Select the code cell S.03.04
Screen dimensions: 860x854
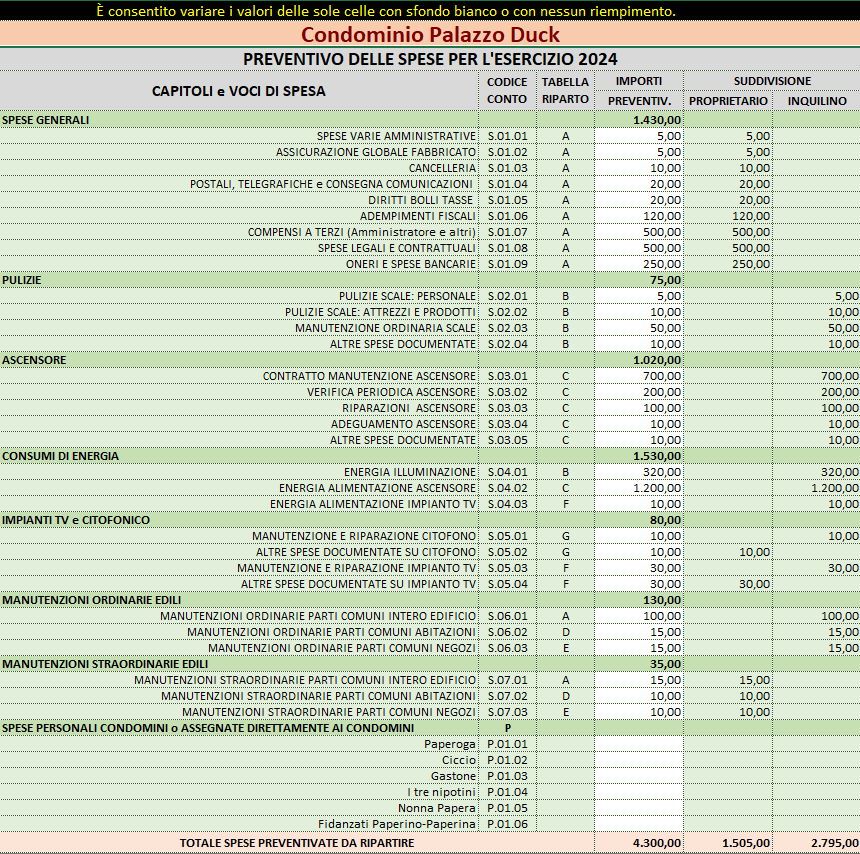[507, 424]
